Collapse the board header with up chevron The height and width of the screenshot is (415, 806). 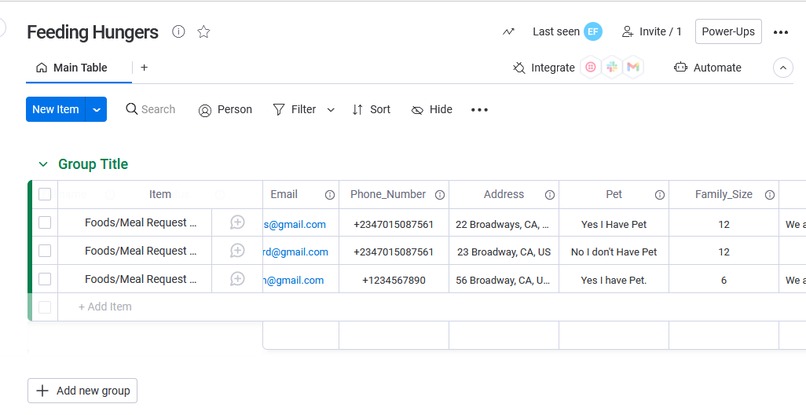[783, 68]
